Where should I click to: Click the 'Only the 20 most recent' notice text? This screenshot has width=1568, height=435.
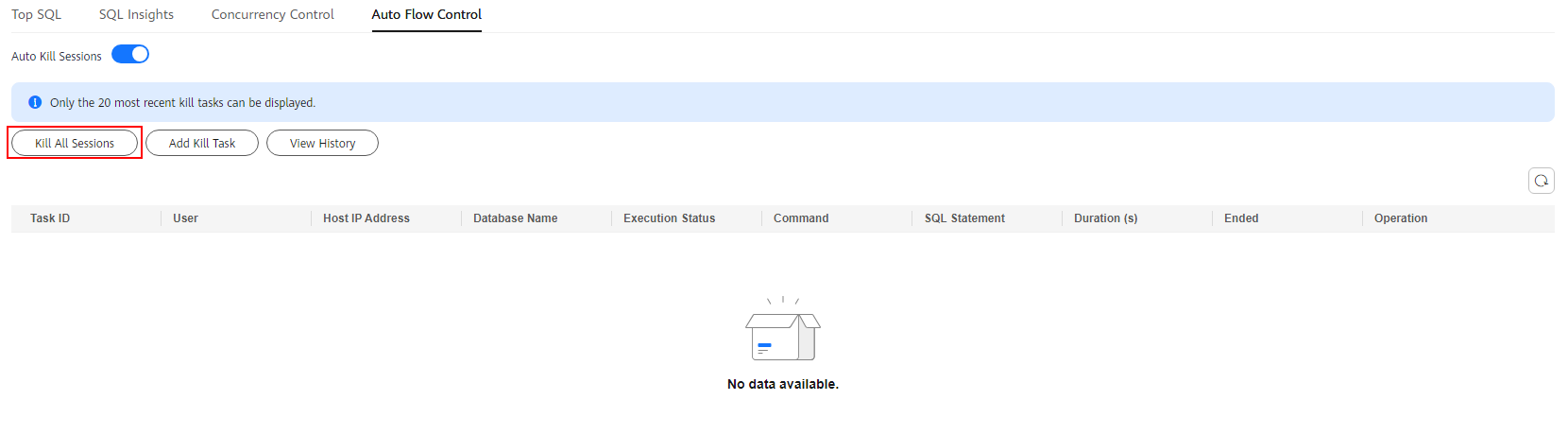(182, 102)
